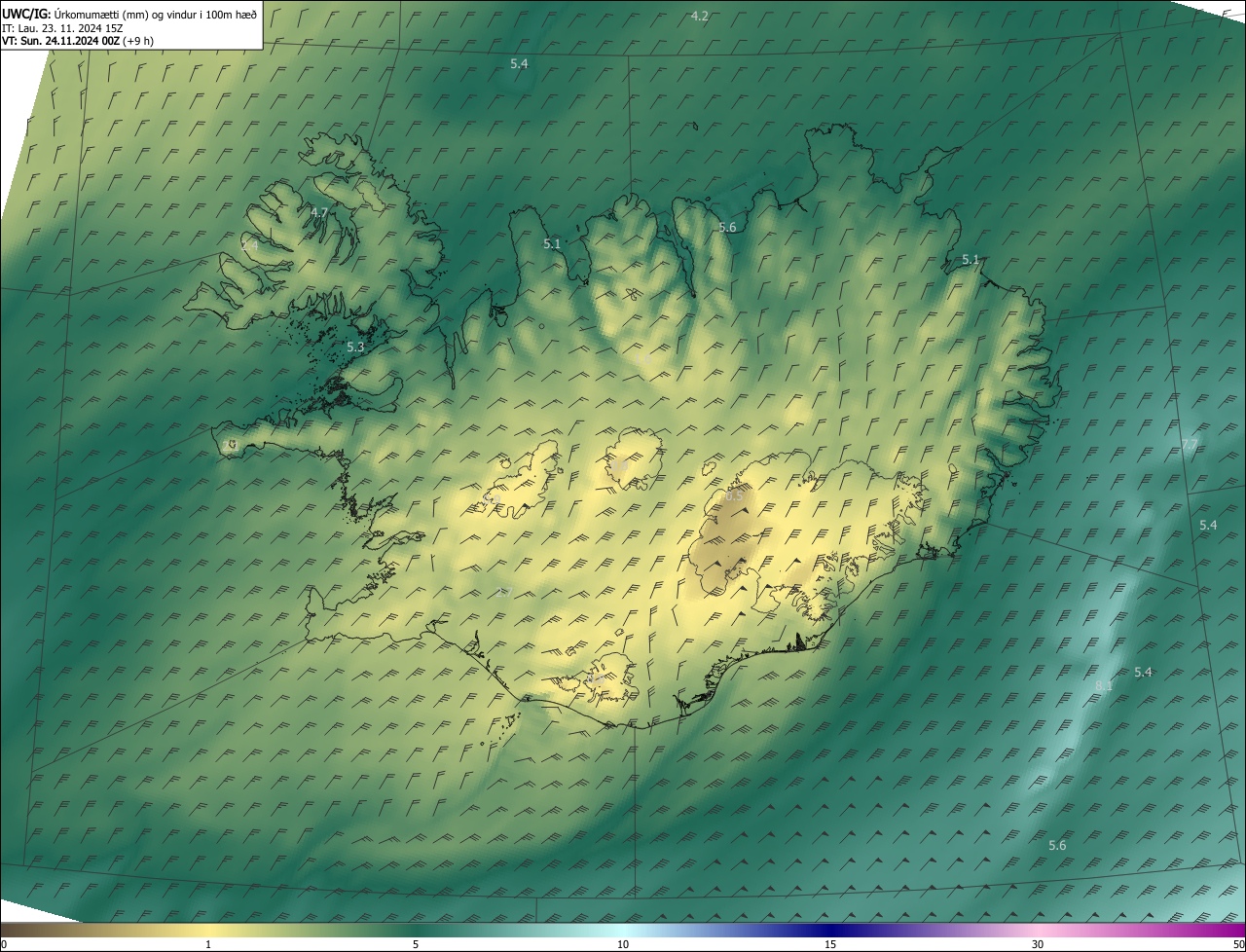
Task: Click the "2.1" label at the Snæfellsnes peninsula tip
Action: [231, 445]
